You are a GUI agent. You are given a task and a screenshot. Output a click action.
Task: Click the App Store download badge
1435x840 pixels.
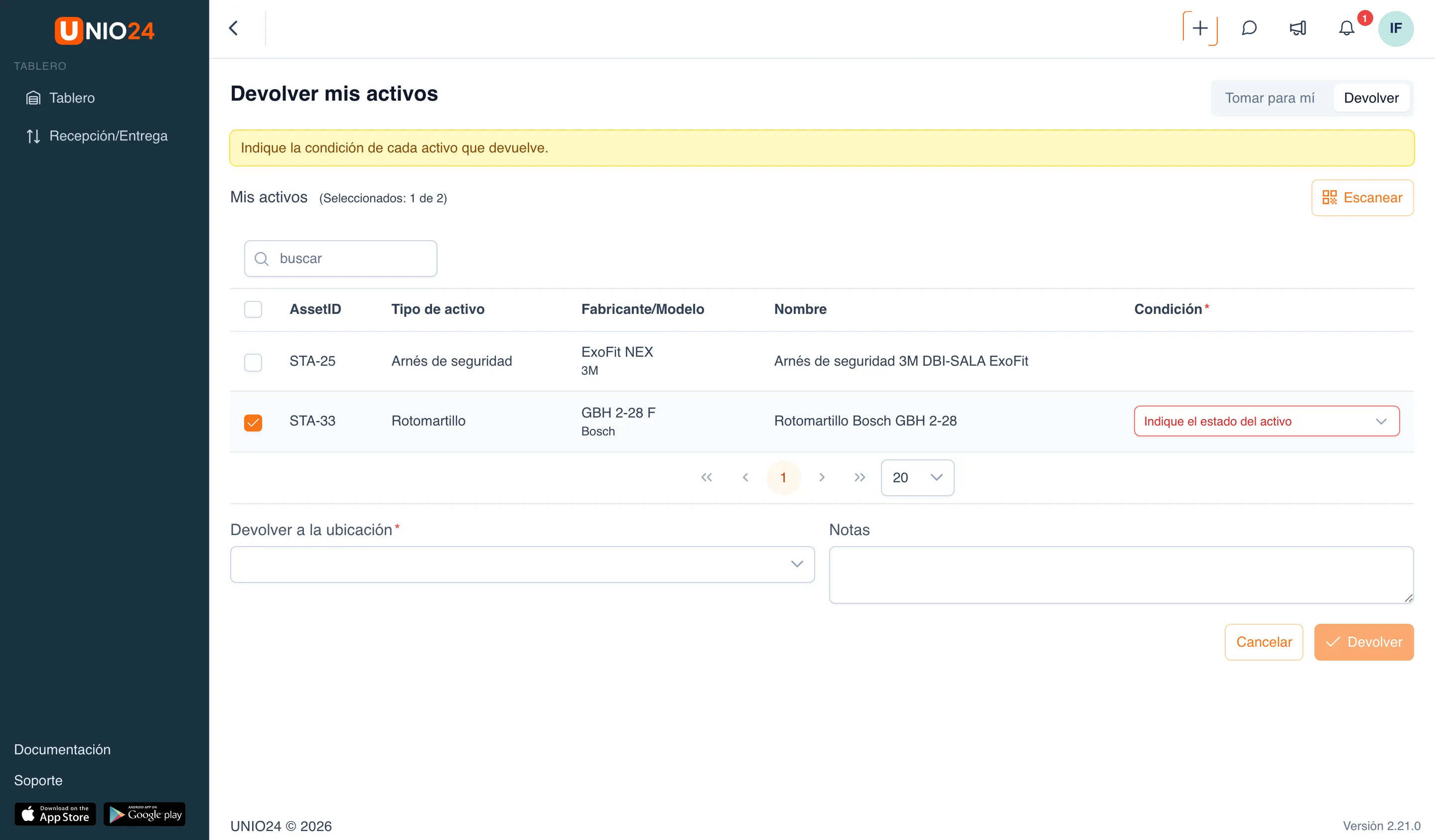coord(55,814)
